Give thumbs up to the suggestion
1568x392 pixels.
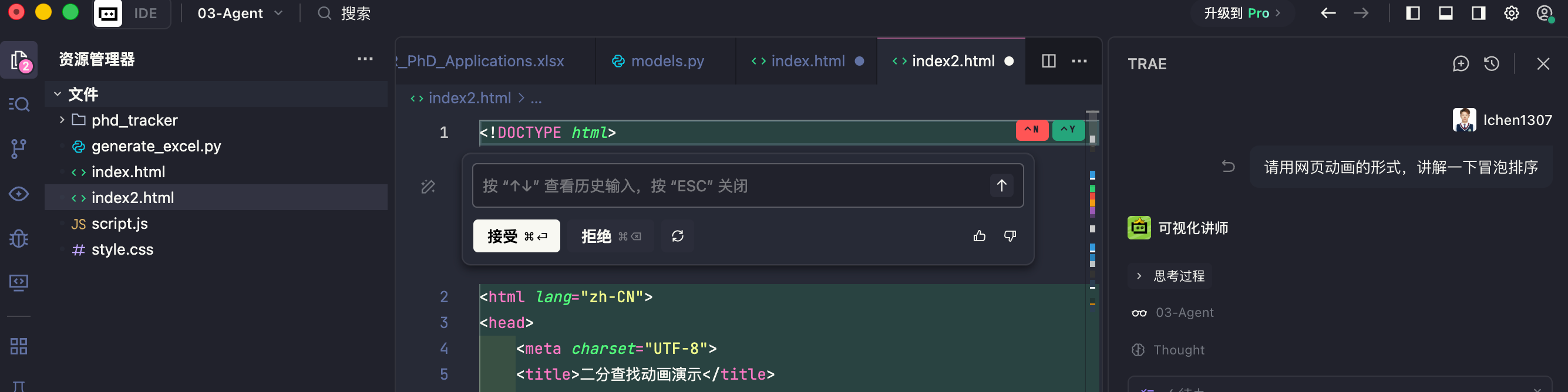point(979,236)
